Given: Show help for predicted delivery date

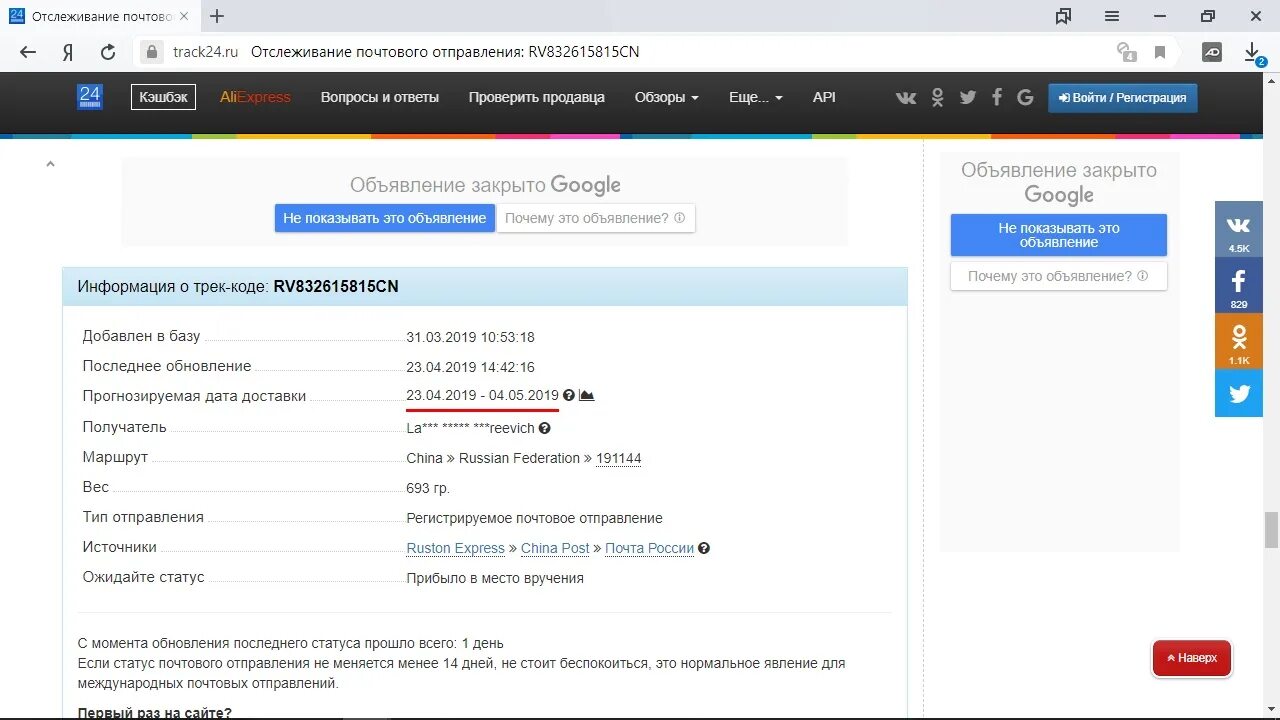Looking at the screenshot, I should point(569,396).
